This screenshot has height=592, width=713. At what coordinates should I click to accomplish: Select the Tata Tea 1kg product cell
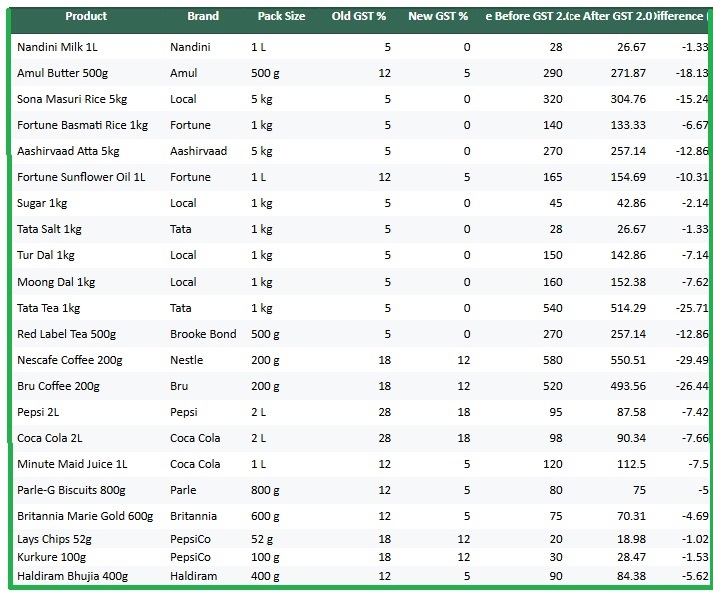pos(49,308)
